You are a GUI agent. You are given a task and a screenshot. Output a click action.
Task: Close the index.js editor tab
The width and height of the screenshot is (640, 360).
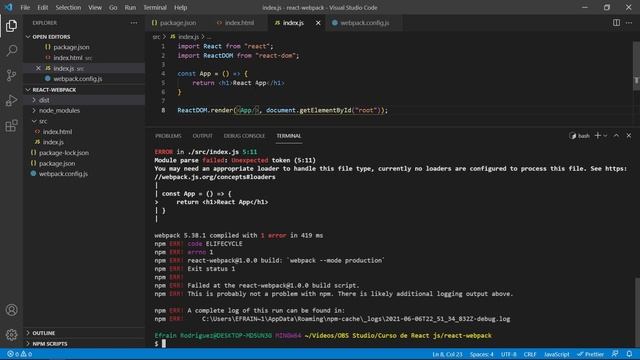point(318,23)
